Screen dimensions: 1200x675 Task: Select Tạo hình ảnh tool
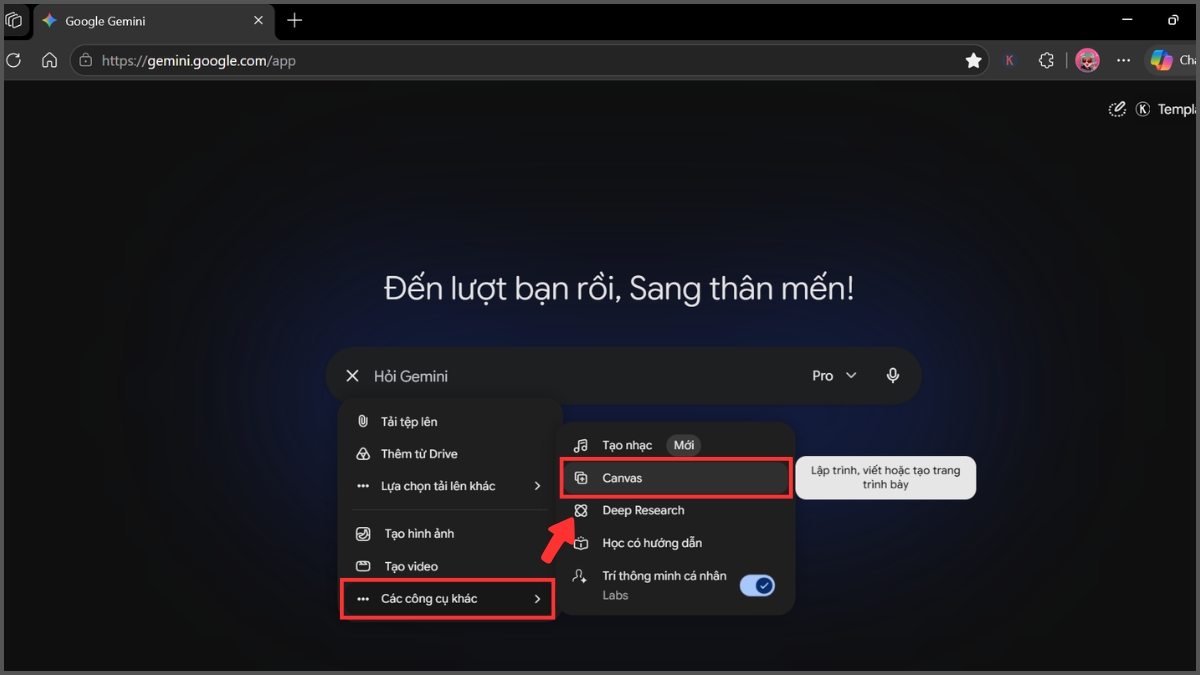(450, 534)
